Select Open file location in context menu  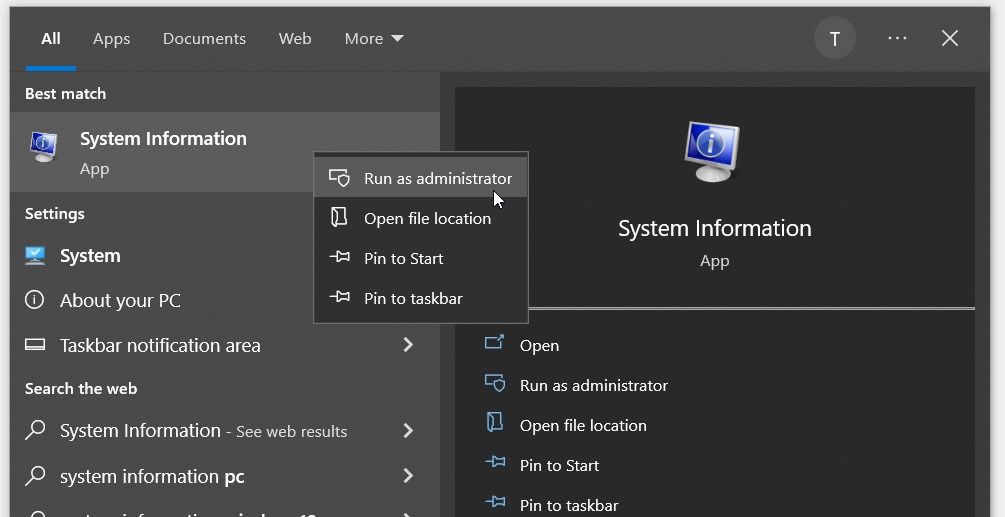click(x=420, y=218)
